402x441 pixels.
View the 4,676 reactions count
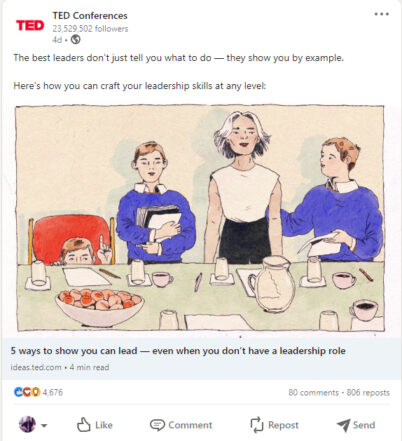click(53, 392)
